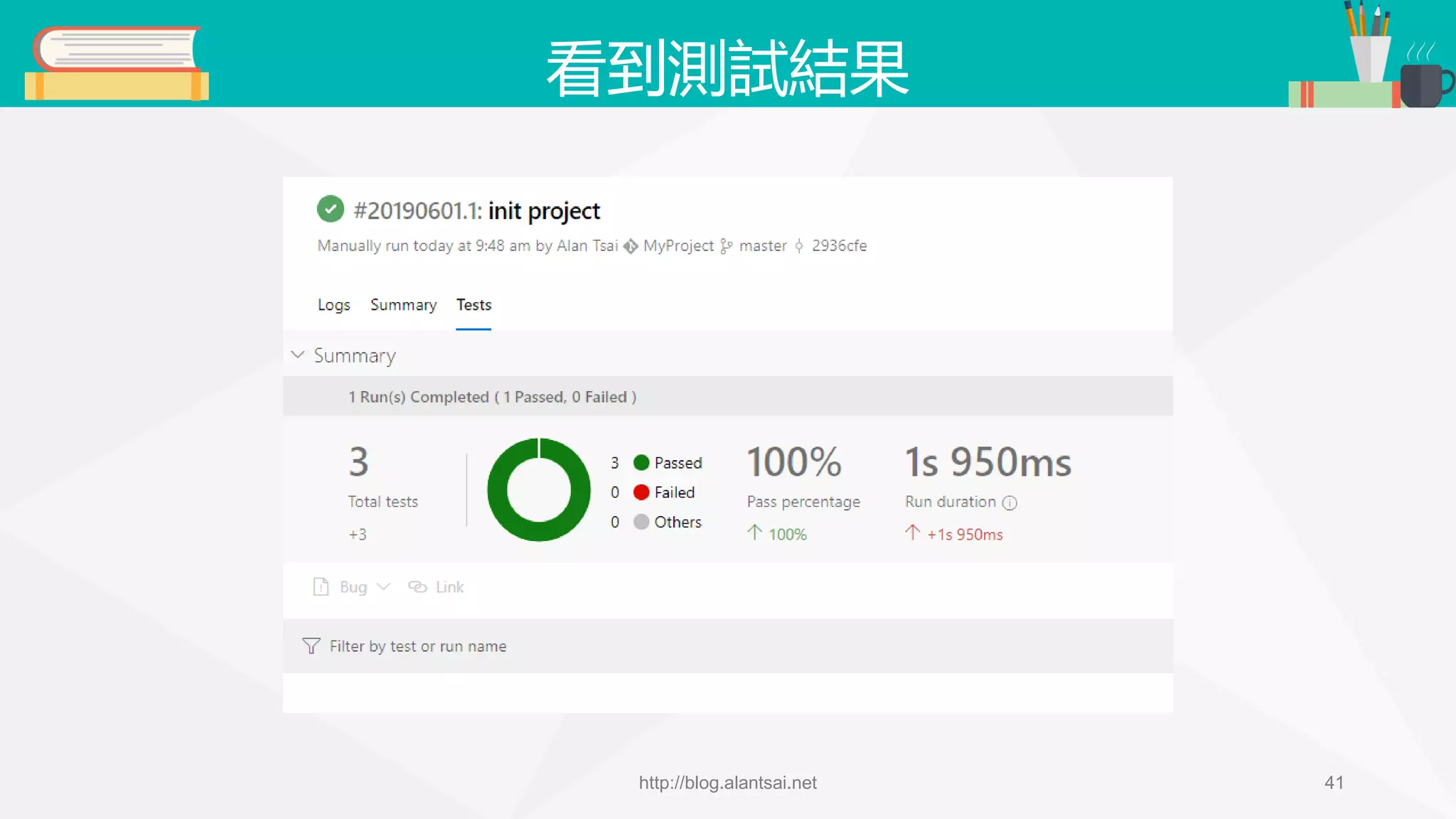This screenshot has width=1456, height=819.
Task: Open the master branch link
Action: [x=763, y=246]
